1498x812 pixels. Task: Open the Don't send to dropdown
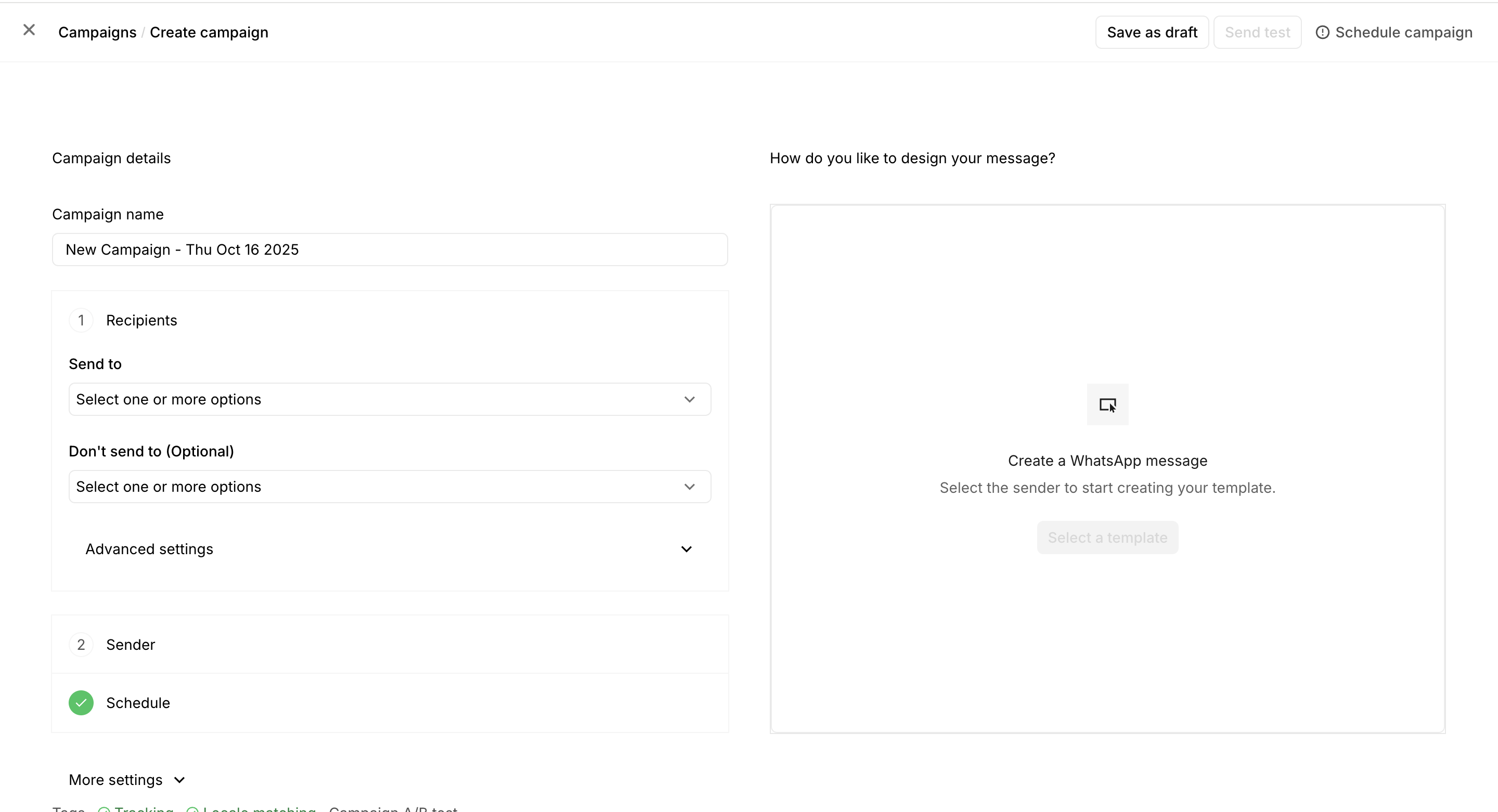(x=390, y=487)
